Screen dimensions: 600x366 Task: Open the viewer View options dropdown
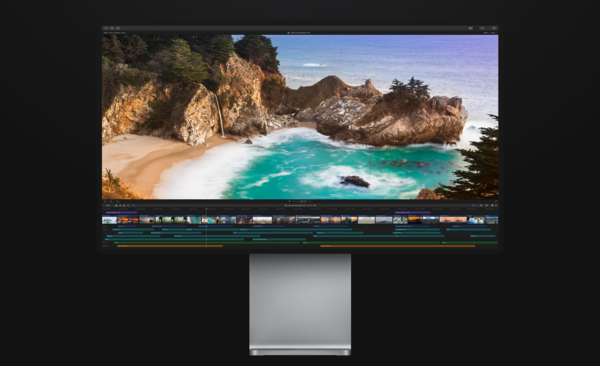(494, 33)
